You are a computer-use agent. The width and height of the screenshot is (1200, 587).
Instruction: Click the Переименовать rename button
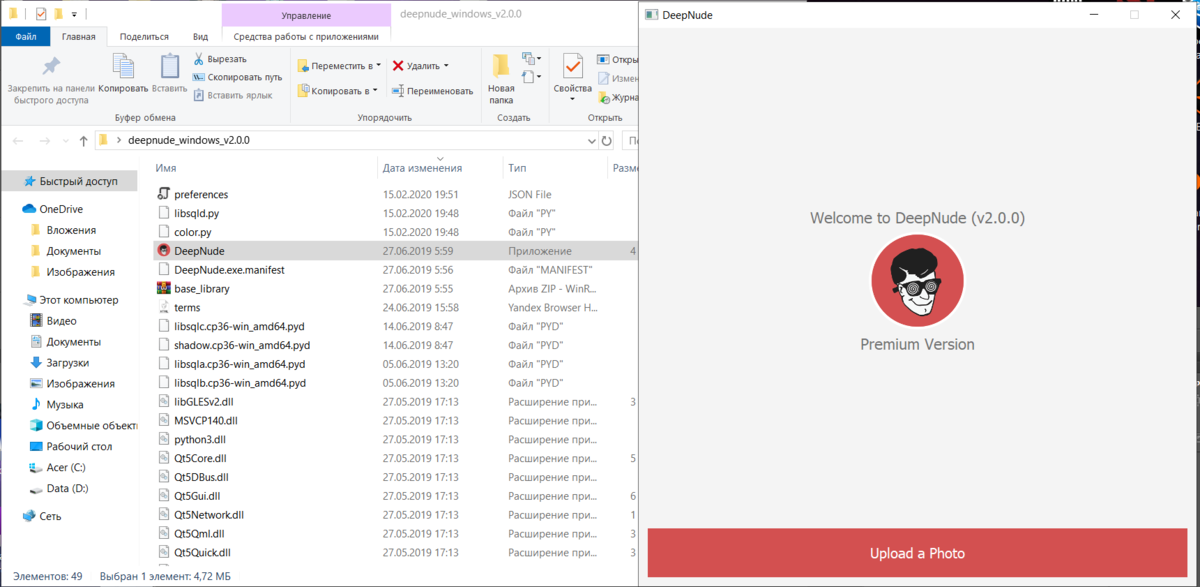click(x=432, y=91)
